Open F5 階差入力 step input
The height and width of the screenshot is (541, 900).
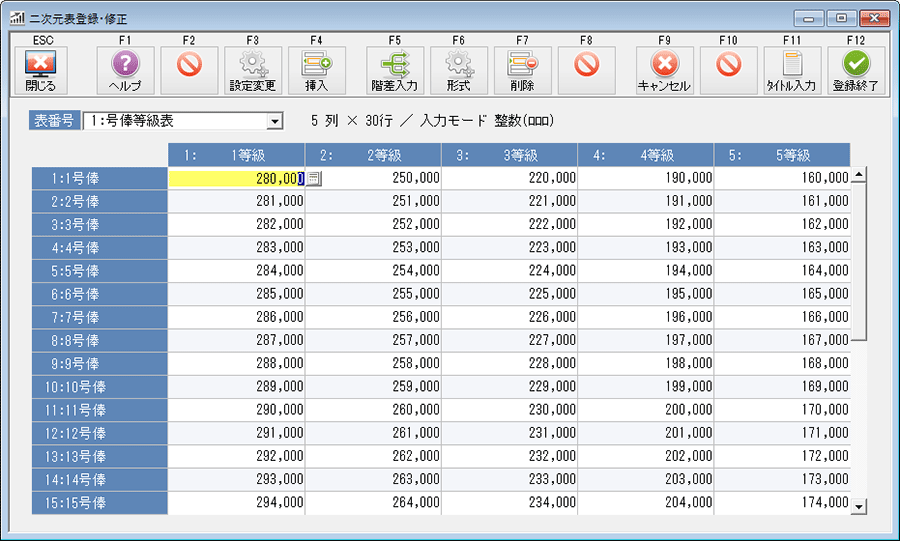(395, 71)
